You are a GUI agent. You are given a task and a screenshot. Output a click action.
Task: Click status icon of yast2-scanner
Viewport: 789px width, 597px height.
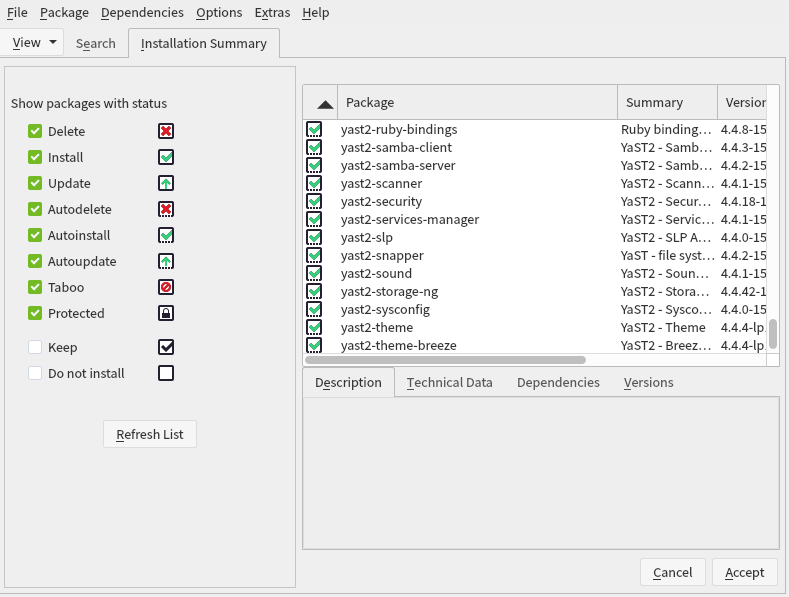pyautogui.click(x=314, y=183)
